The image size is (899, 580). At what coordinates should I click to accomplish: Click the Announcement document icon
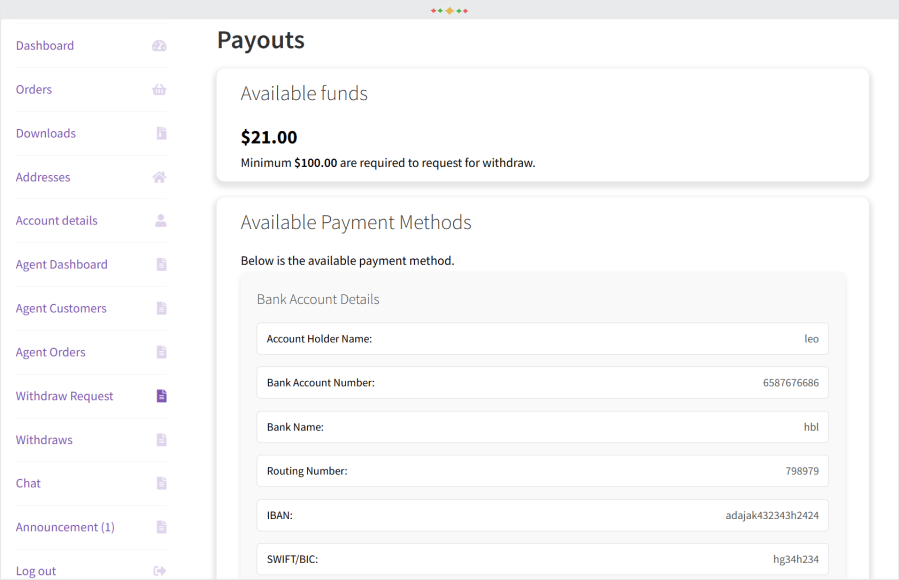coord(162,527)
